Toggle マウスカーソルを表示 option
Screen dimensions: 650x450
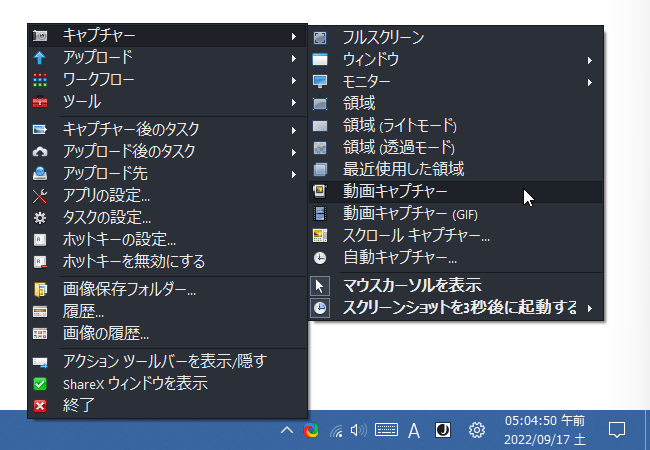tap(456, 285)
